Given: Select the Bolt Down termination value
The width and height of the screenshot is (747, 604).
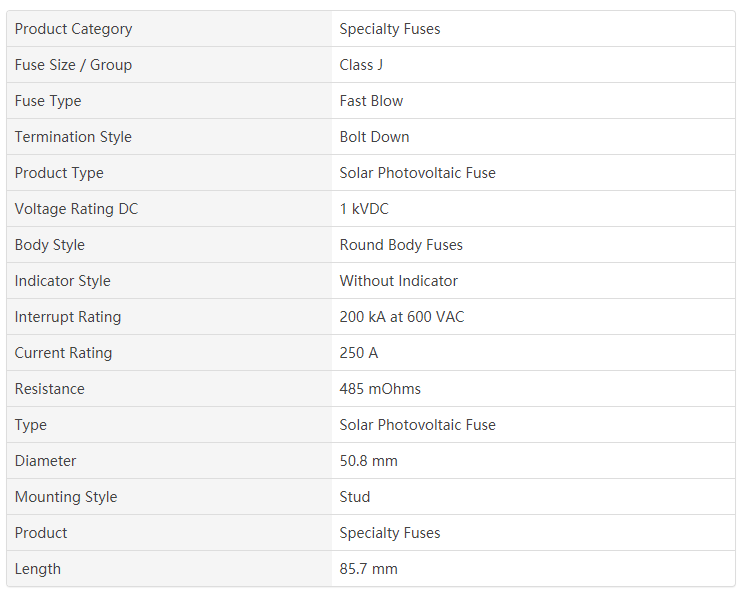Looking at the screenshot, I should click(374, 137).
